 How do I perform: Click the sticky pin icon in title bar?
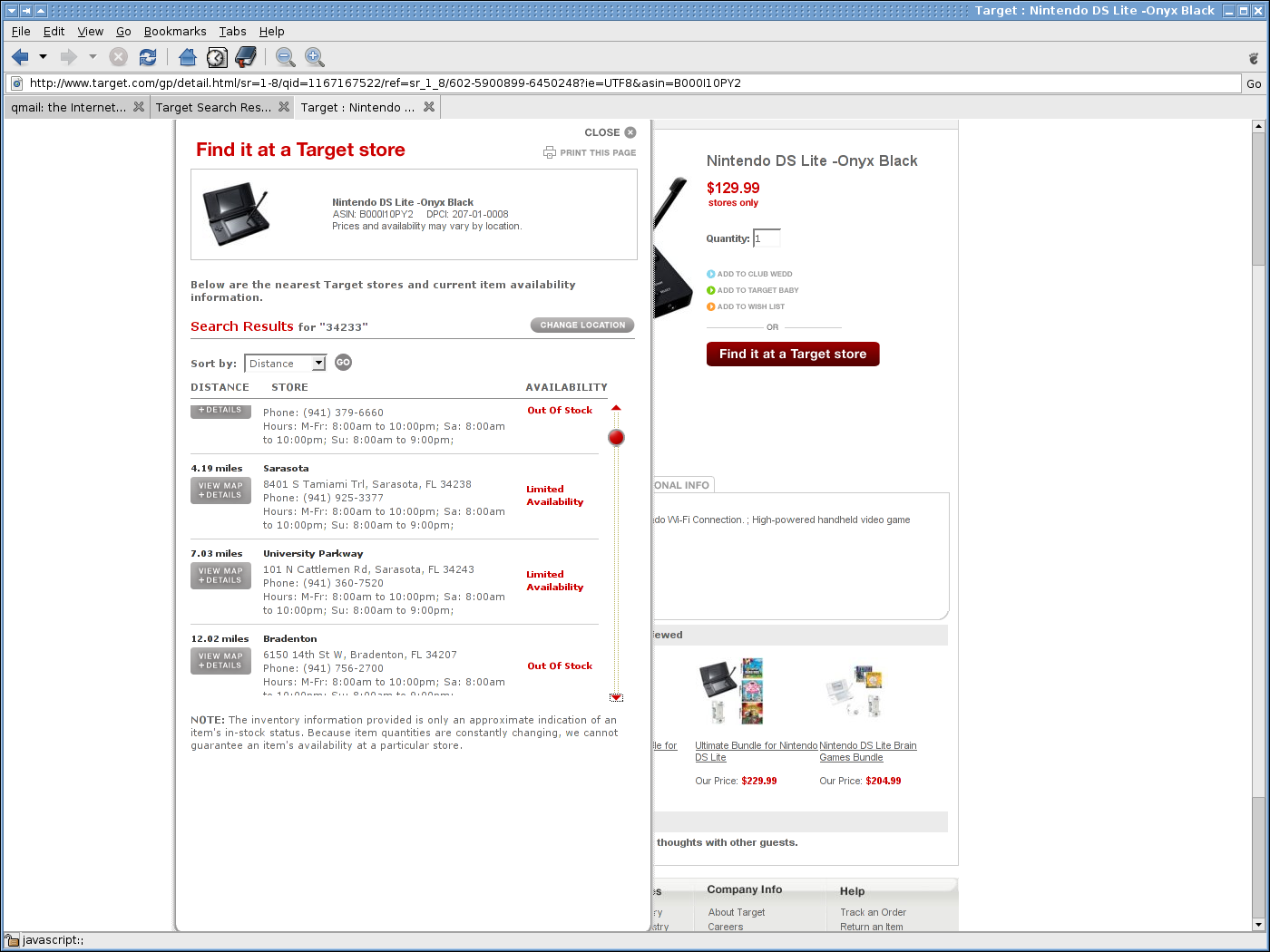26,11
